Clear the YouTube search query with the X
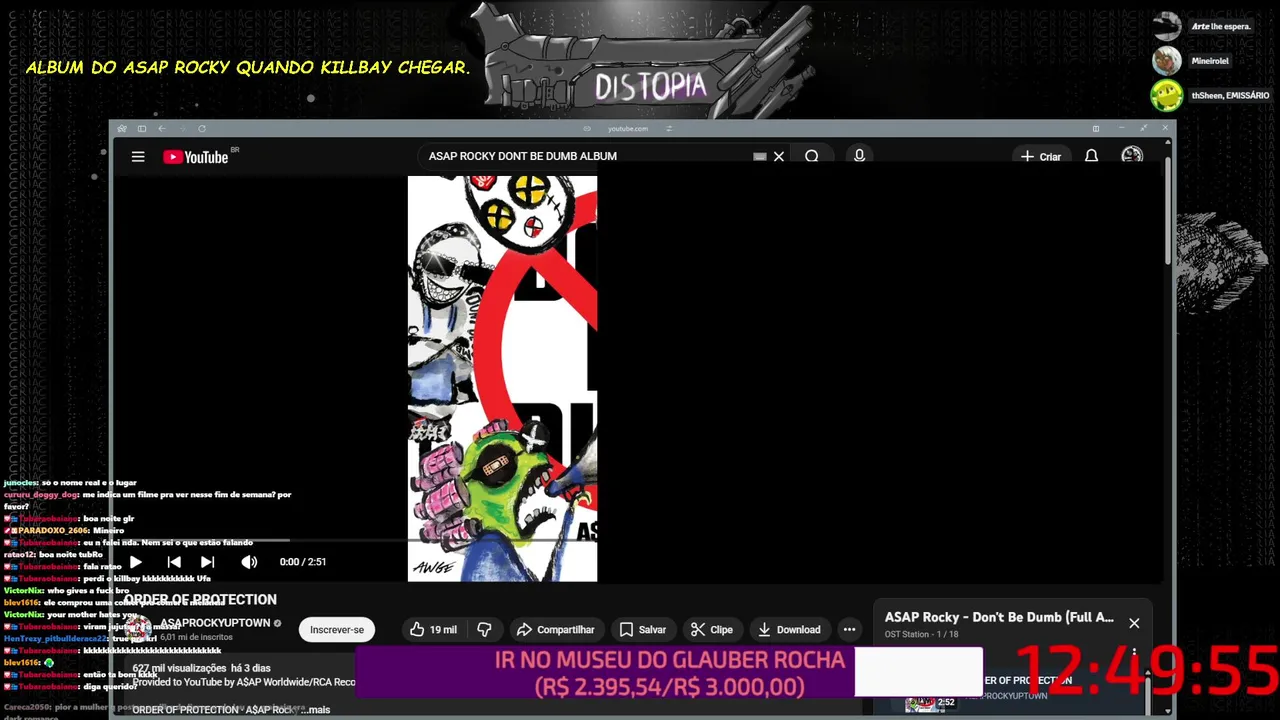 779,157
